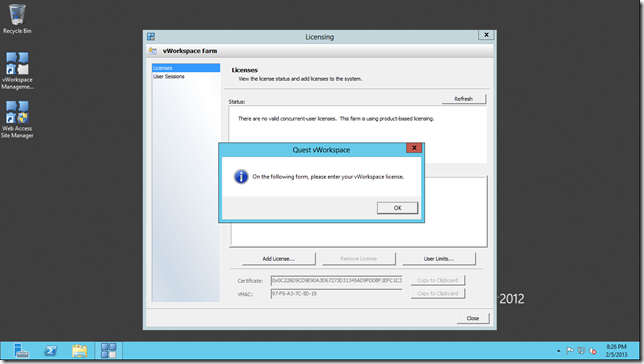The height and width of the screenshot is (364, 644).
Task: Click the Licensing window title icon
Action: tap(151, 37)
